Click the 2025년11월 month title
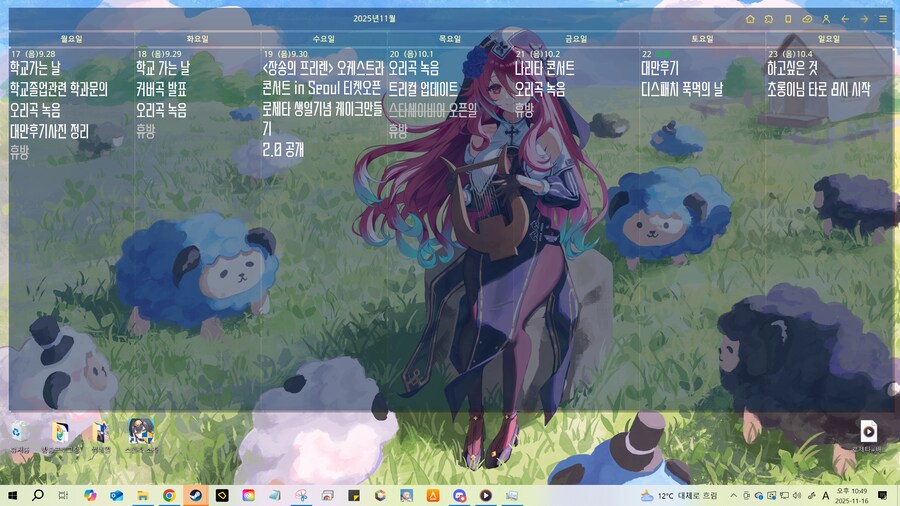The width and height of the screenshot is (900, 506). 374,18
